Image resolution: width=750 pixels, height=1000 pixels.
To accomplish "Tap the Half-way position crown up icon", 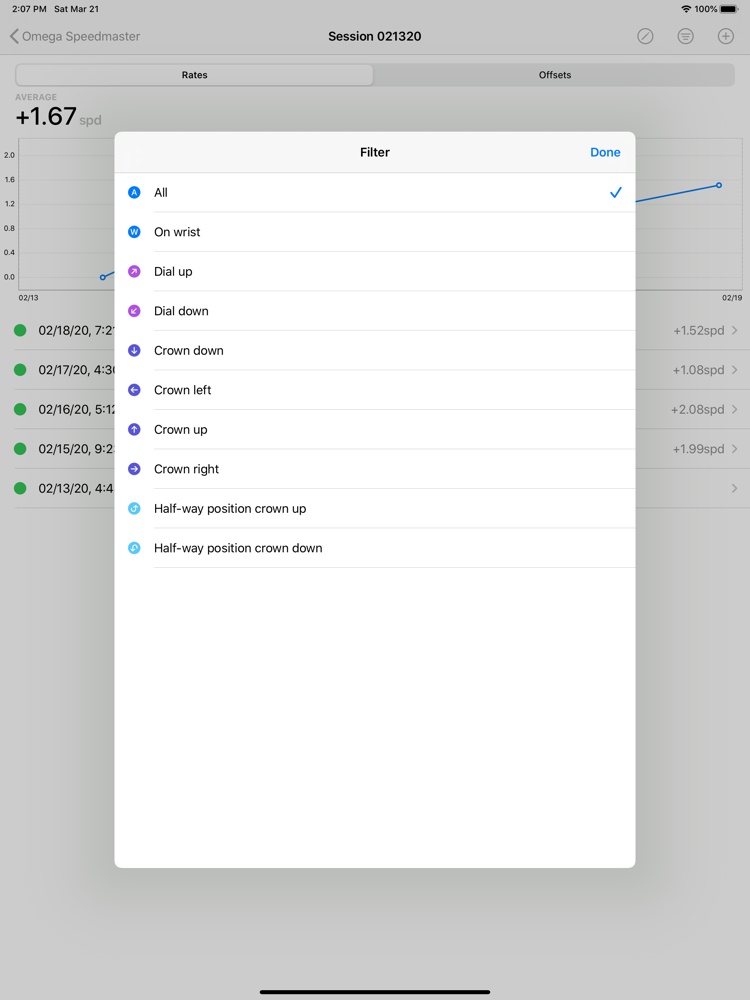I will (x=134, y=509).
